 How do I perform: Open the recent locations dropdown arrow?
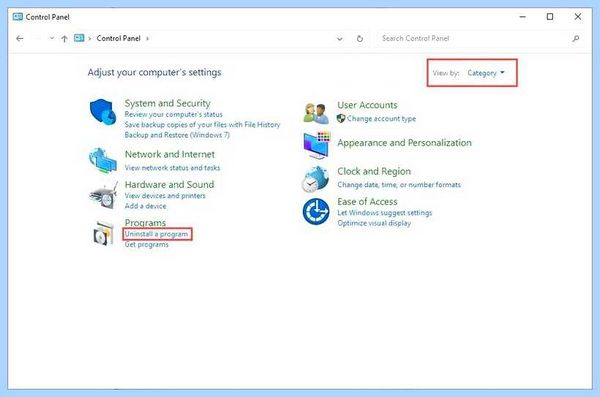(52, 38)
